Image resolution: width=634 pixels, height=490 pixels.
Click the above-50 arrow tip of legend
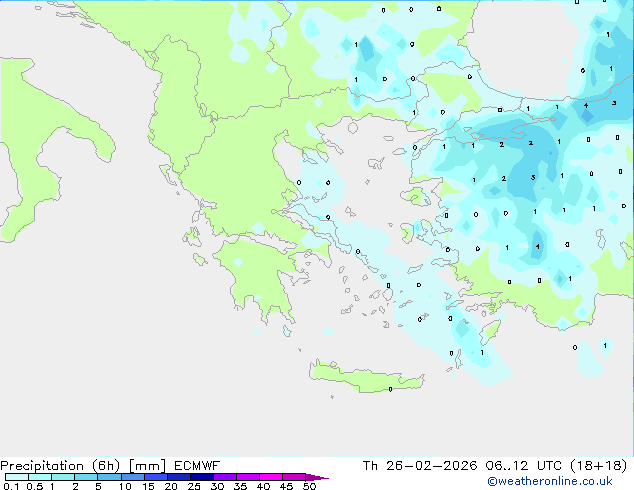[x=317, y=477]
